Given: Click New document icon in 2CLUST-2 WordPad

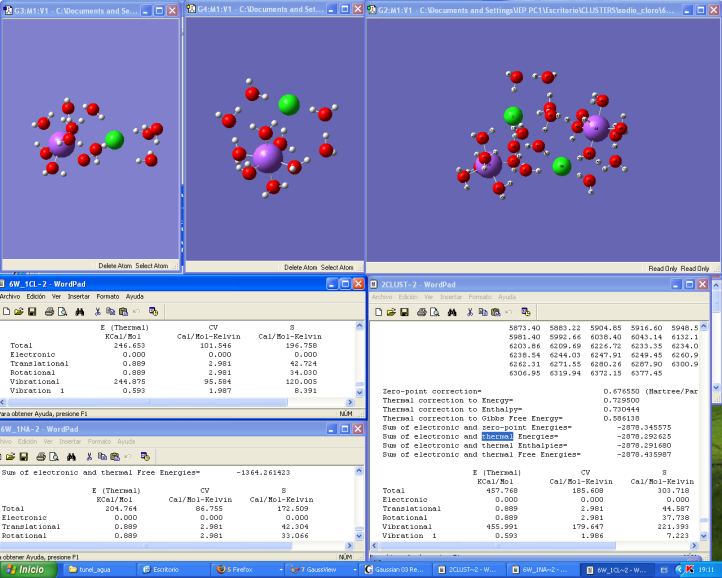Looking at the screenshot, I should [x=377, y=312].
